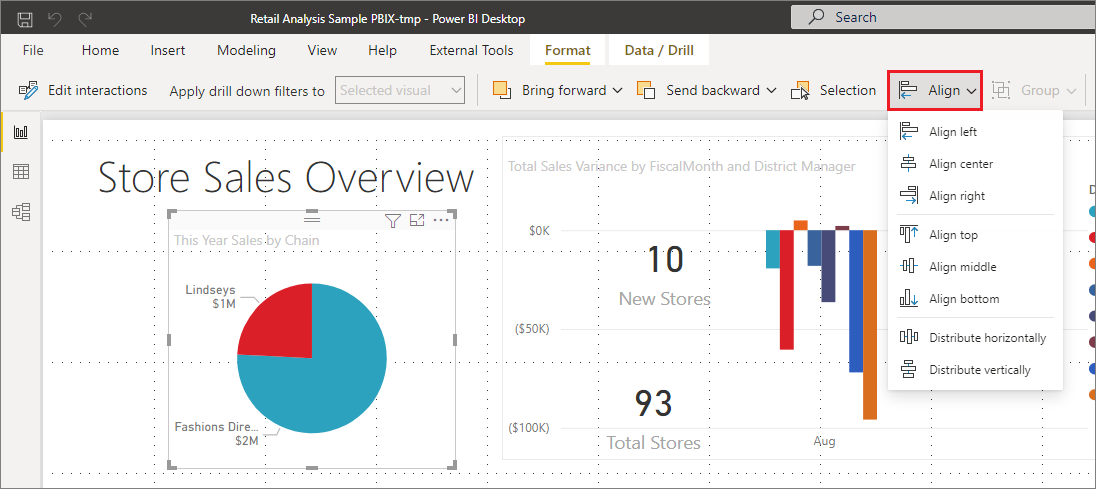The width and height of the screenshot is (1096, 489).
Task: Open the Selected visual combo box
Action: (400, 91)
